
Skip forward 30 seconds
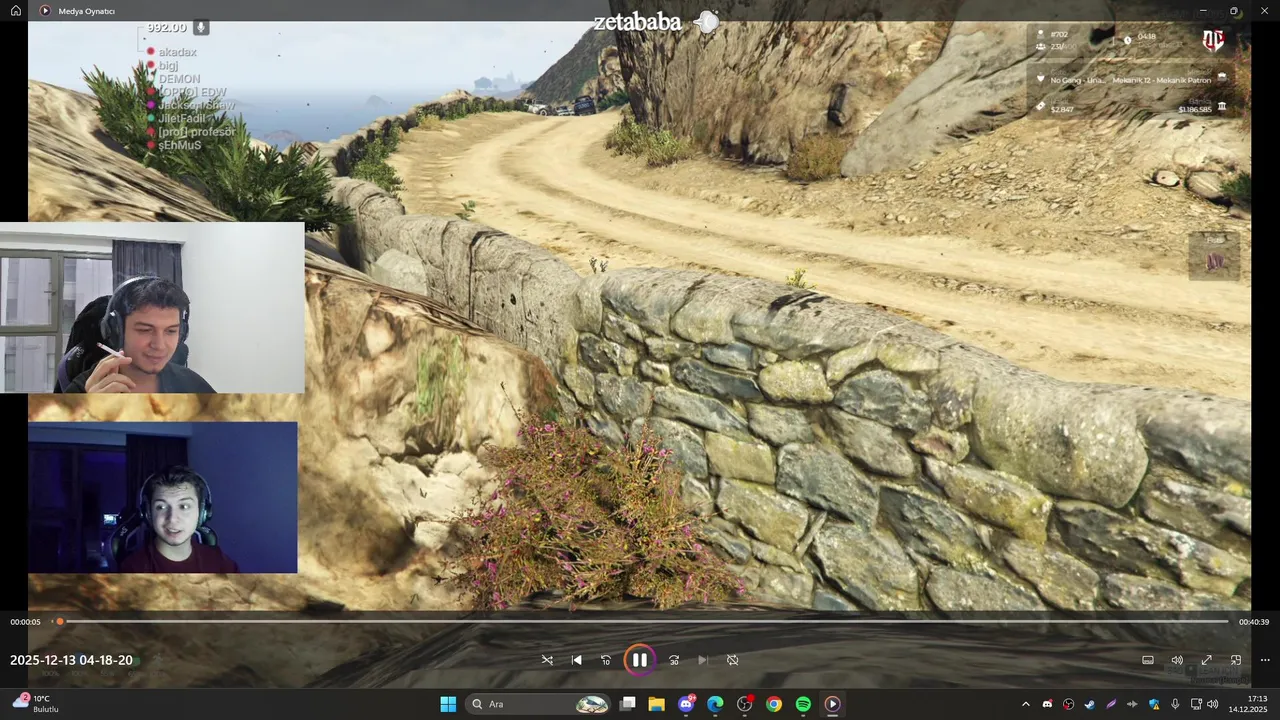click(x=674, y=660)
